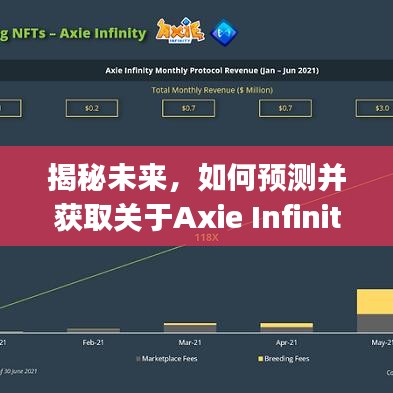The width and height of the screenshot is (393, 393).
Task: Click the Axie Infinity logo
Action: (x=180, y=31)
